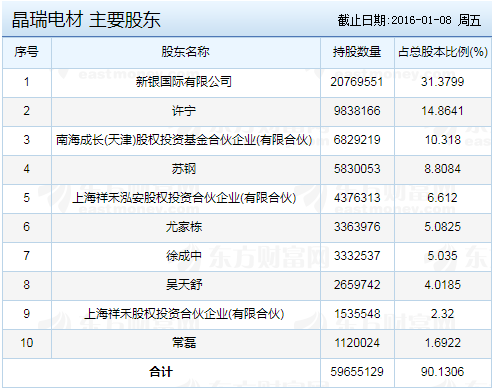Click total percentage 90.1306
Viewport: 493px width, 388px height.
442,372
